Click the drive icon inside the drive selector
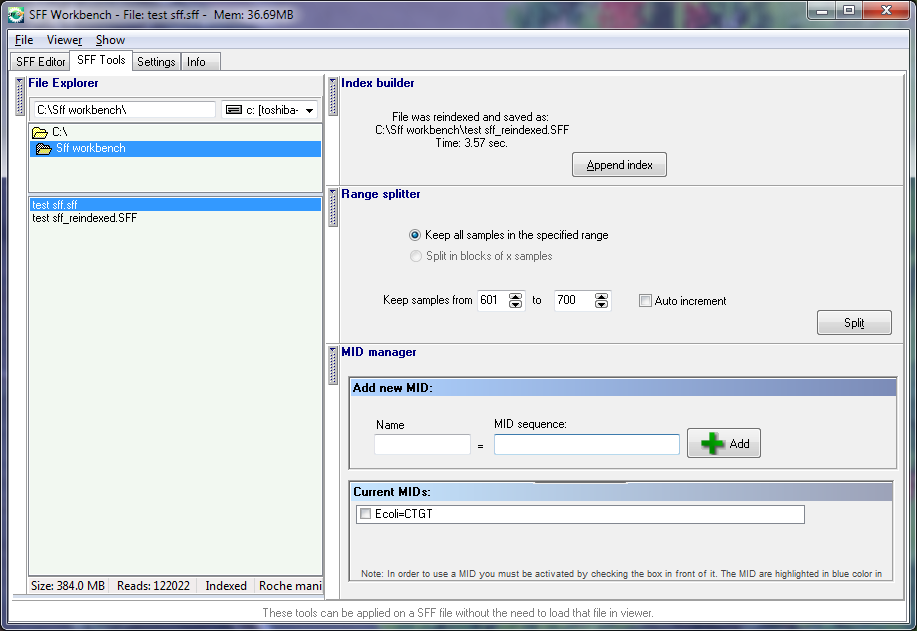917x631 pixels. 236,110
